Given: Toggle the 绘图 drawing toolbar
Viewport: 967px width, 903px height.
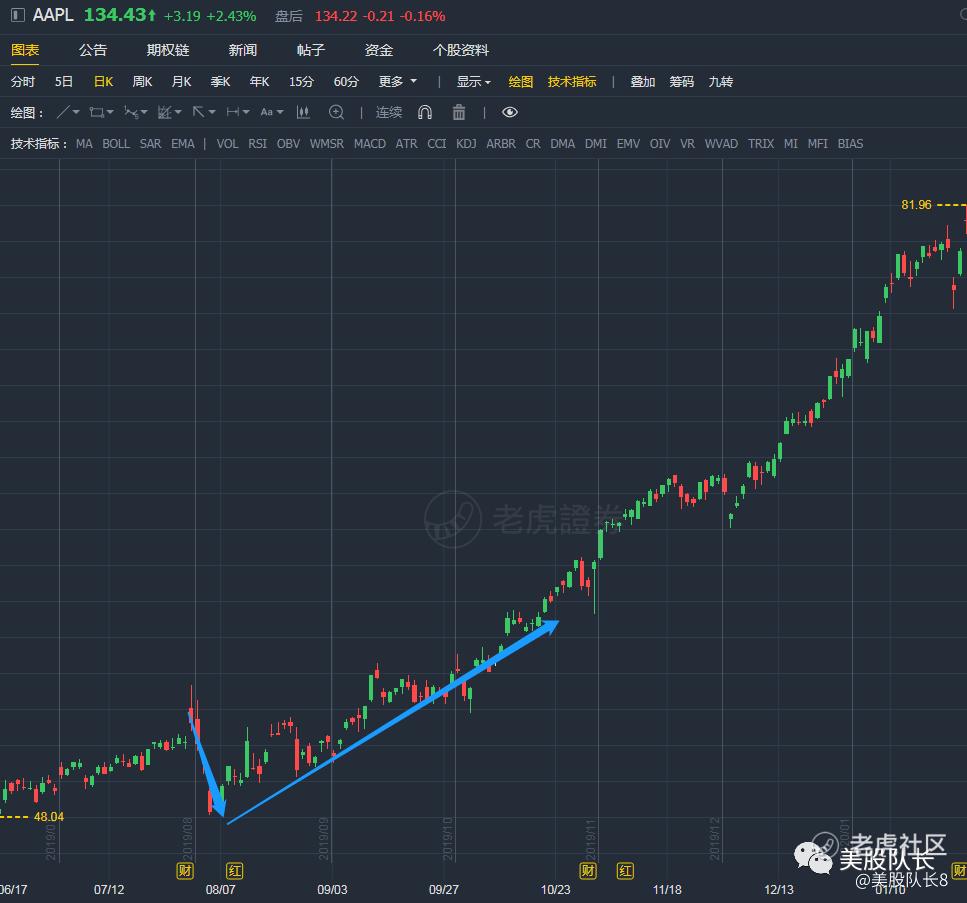Looking at the screenshot, I should click(x=521, y=81).
